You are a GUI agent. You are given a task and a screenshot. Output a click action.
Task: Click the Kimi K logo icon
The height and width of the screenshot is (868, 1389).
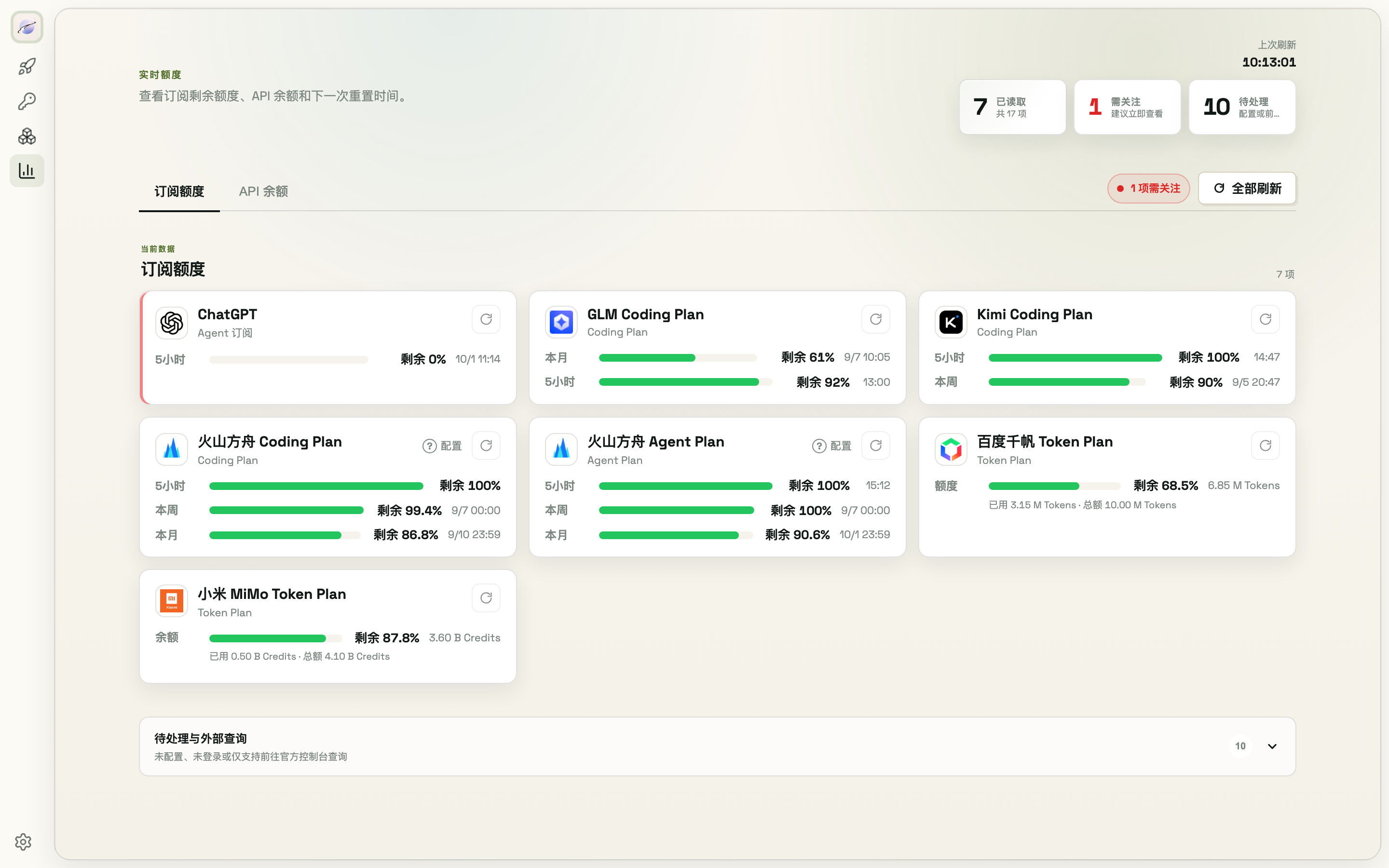(x=951, y=323)
